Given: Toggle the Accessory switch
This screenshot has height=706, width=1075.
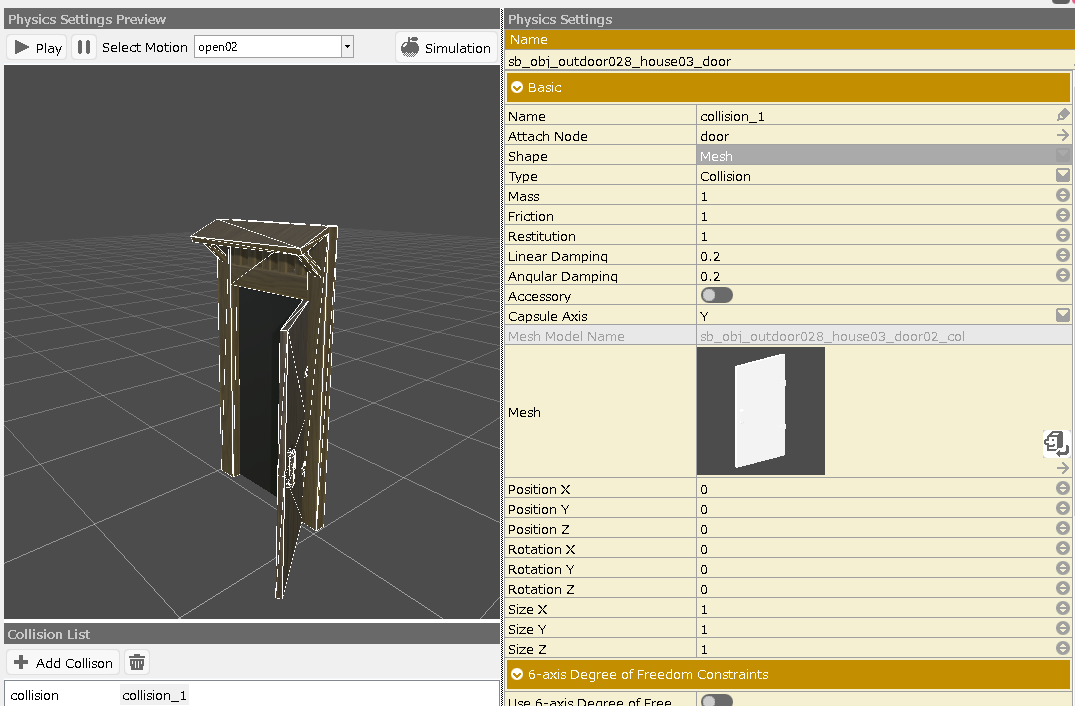Looking at the screenshot, I should pyautogui.click(x=717, y=296).
